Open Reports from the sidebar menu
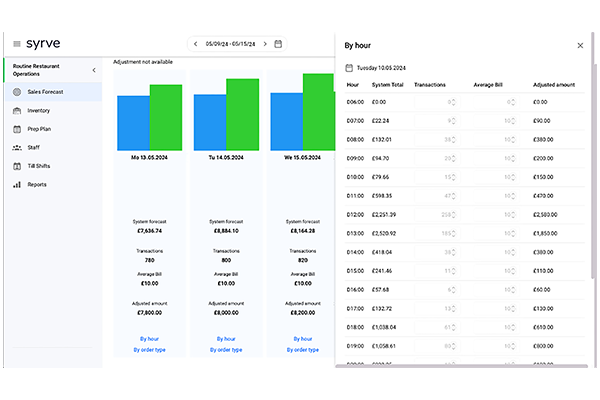 pyautogui.click(x=37, y=184)
